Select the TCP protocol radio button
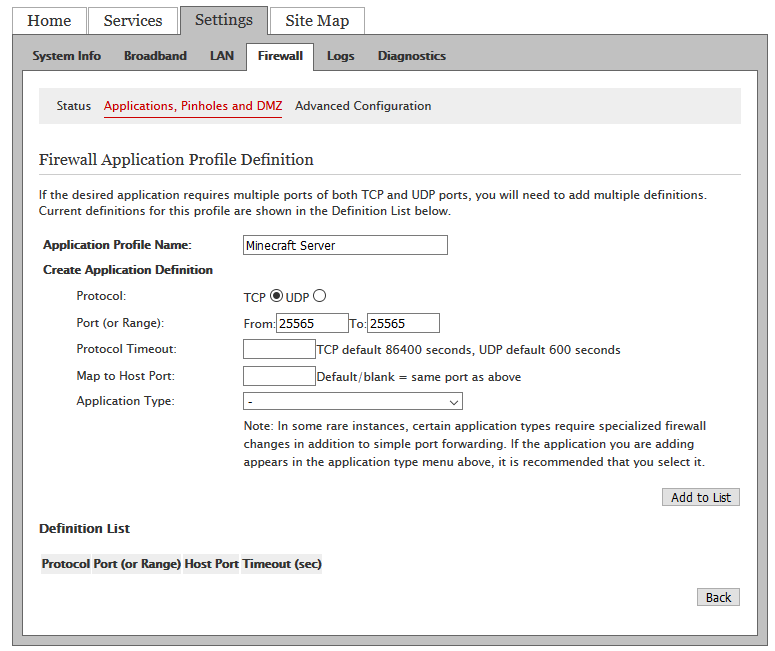The width and height of the screenshot is (775, 651). point(277,296)
